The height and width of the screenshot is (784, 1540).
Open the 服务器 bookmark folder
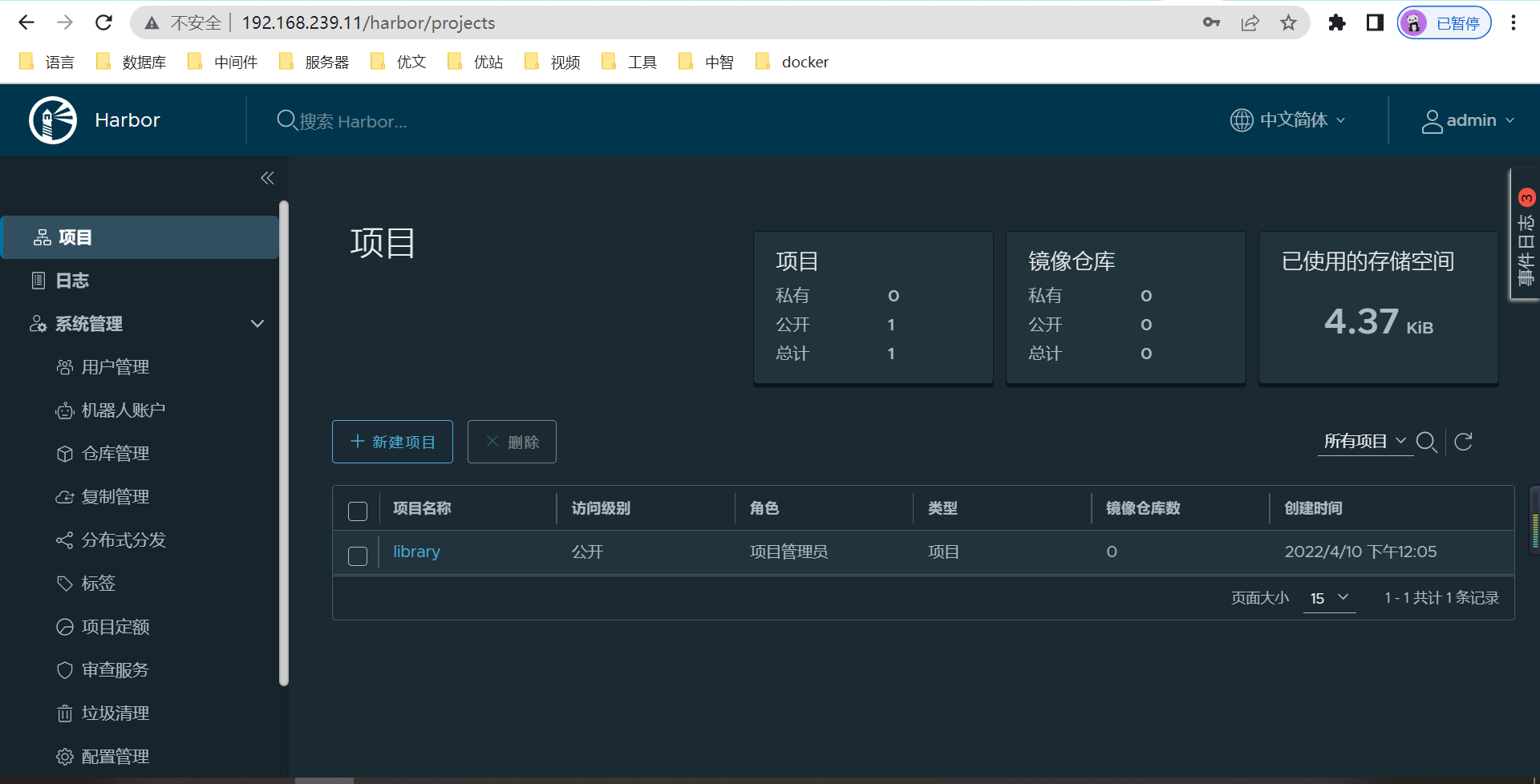pyautogui.click(x=314, y=62)
